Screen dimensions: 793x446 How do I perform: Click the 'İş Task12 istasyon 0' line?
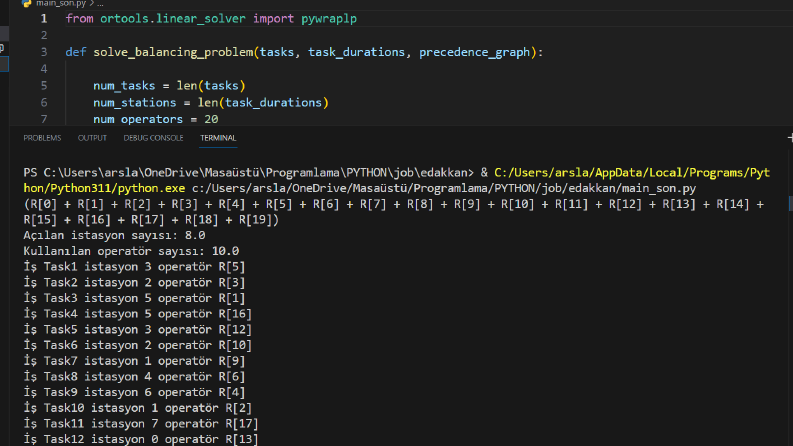click(x=141, y=439)
